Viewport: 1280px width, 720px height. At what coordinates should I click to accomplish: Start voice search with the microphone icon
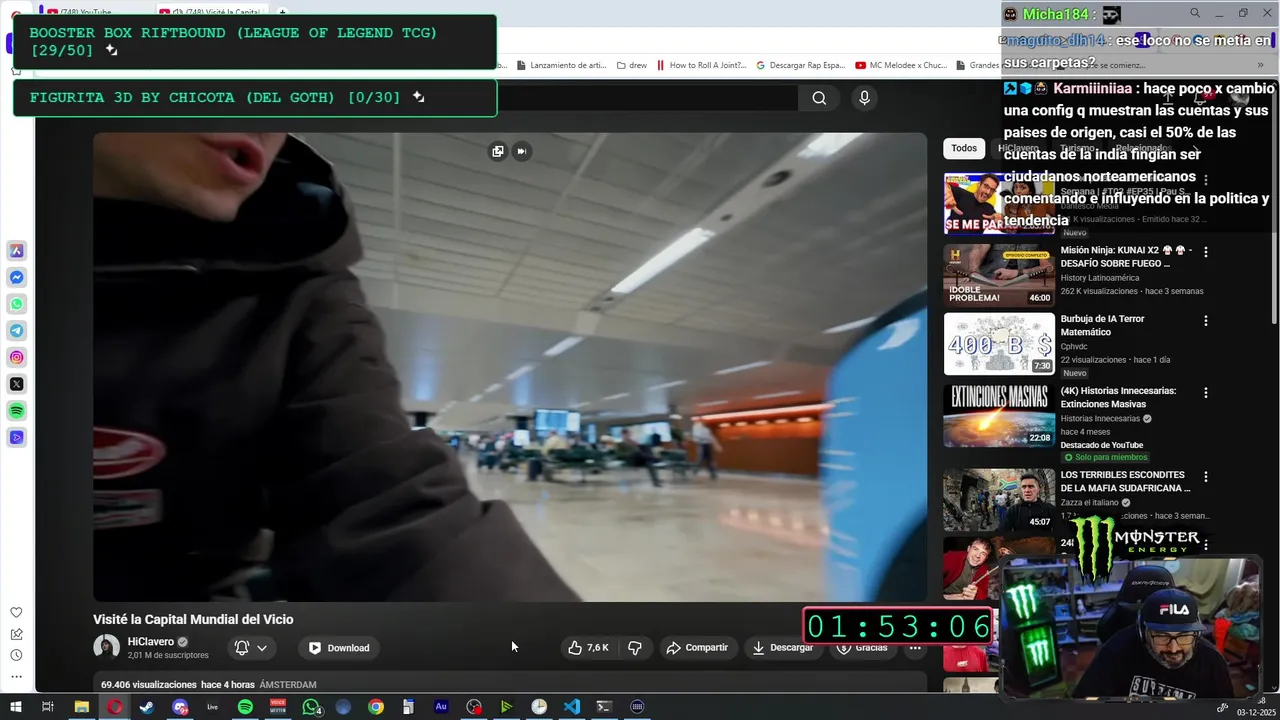coord(865,97)
